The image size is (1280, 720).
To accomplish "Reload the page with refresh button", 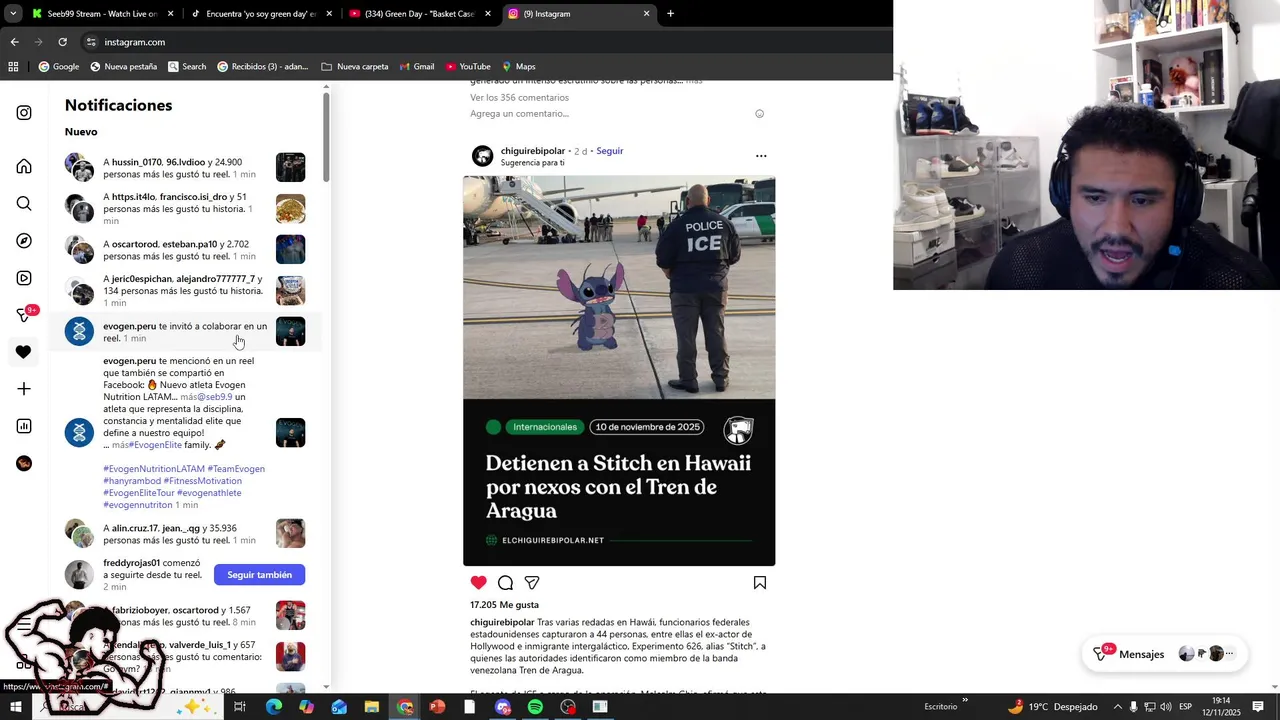I will [x=62, y=42].
